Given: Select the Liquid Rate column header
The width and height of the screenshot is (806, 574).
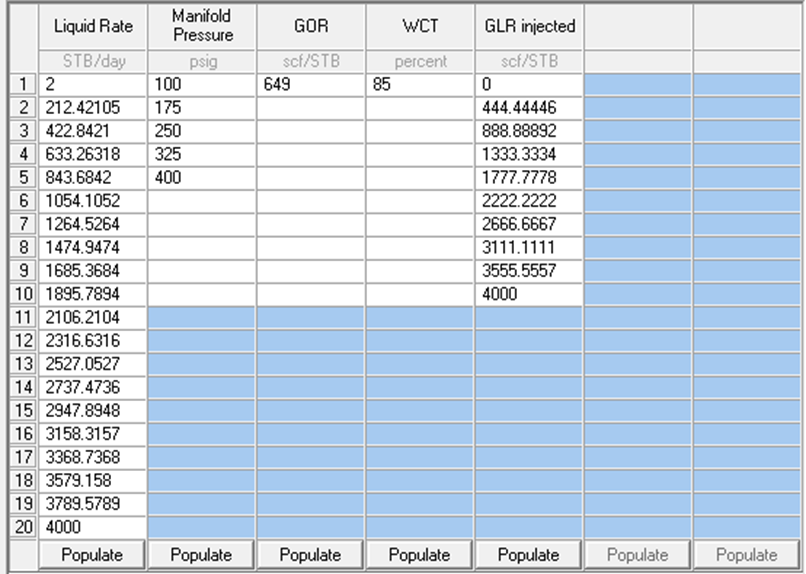Looking at the screenshot, I should (93, 27).
